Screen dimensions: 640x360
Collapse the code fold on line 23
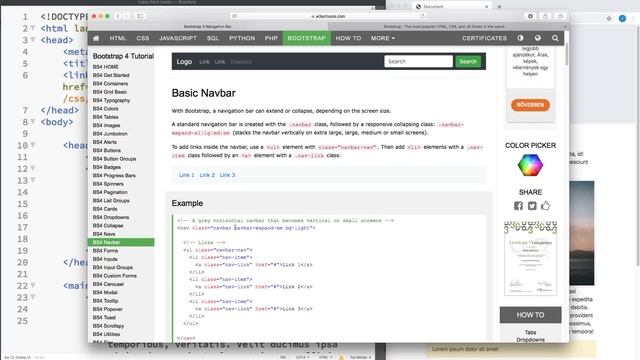[x=33, y=297]
